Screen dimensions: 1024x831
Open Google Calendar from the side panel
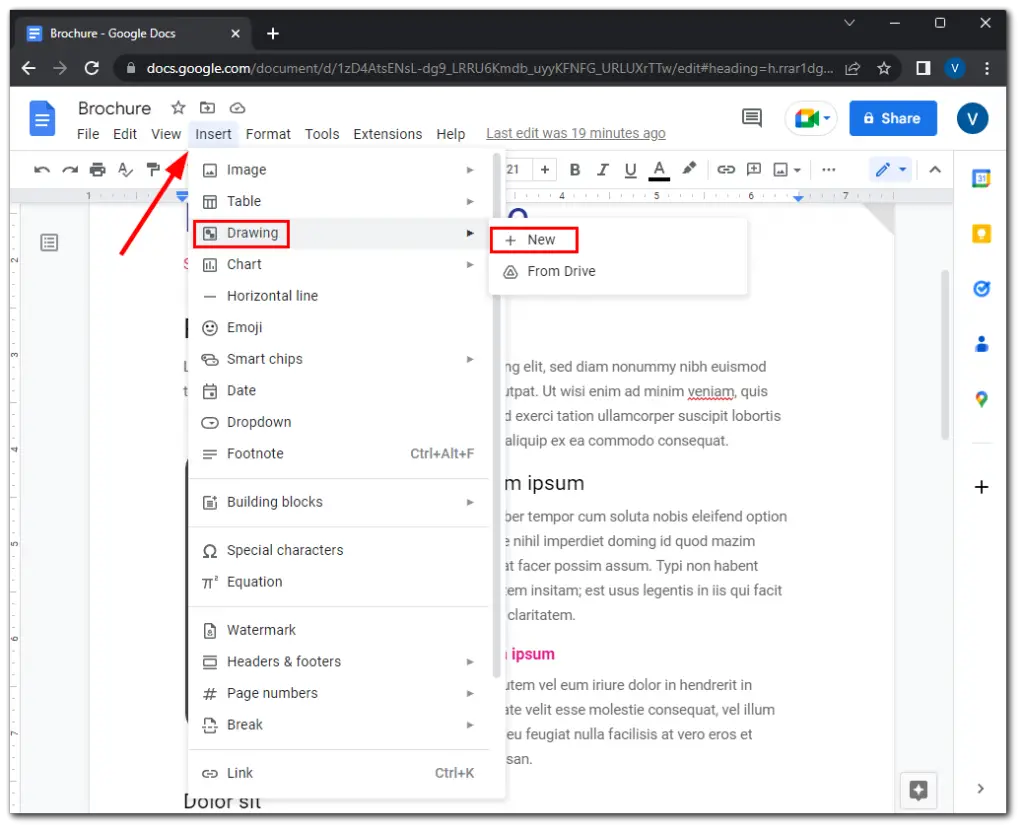[x=981, y=177]
